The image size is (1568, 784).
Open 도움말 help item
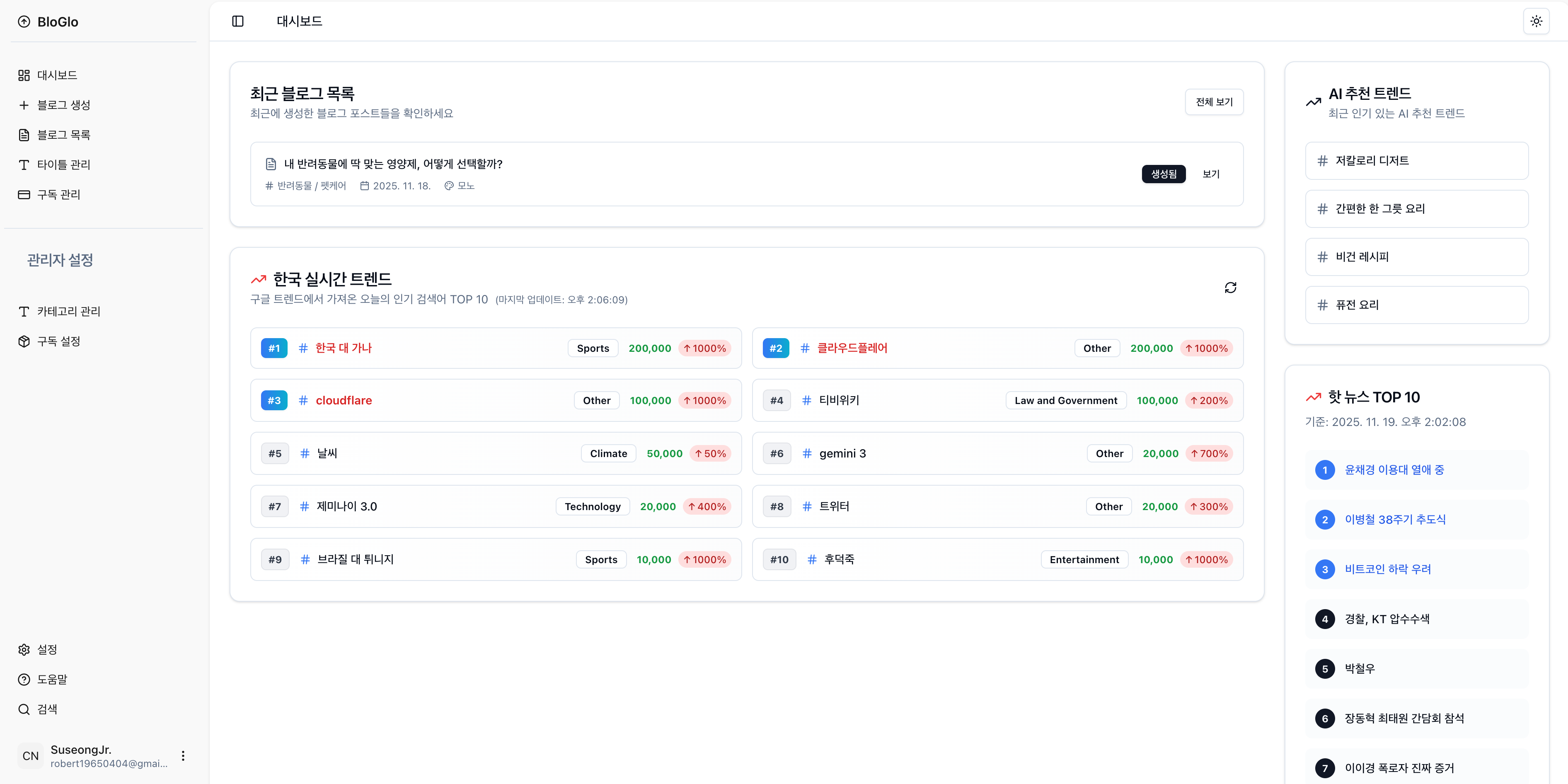(x=51, y=679)
